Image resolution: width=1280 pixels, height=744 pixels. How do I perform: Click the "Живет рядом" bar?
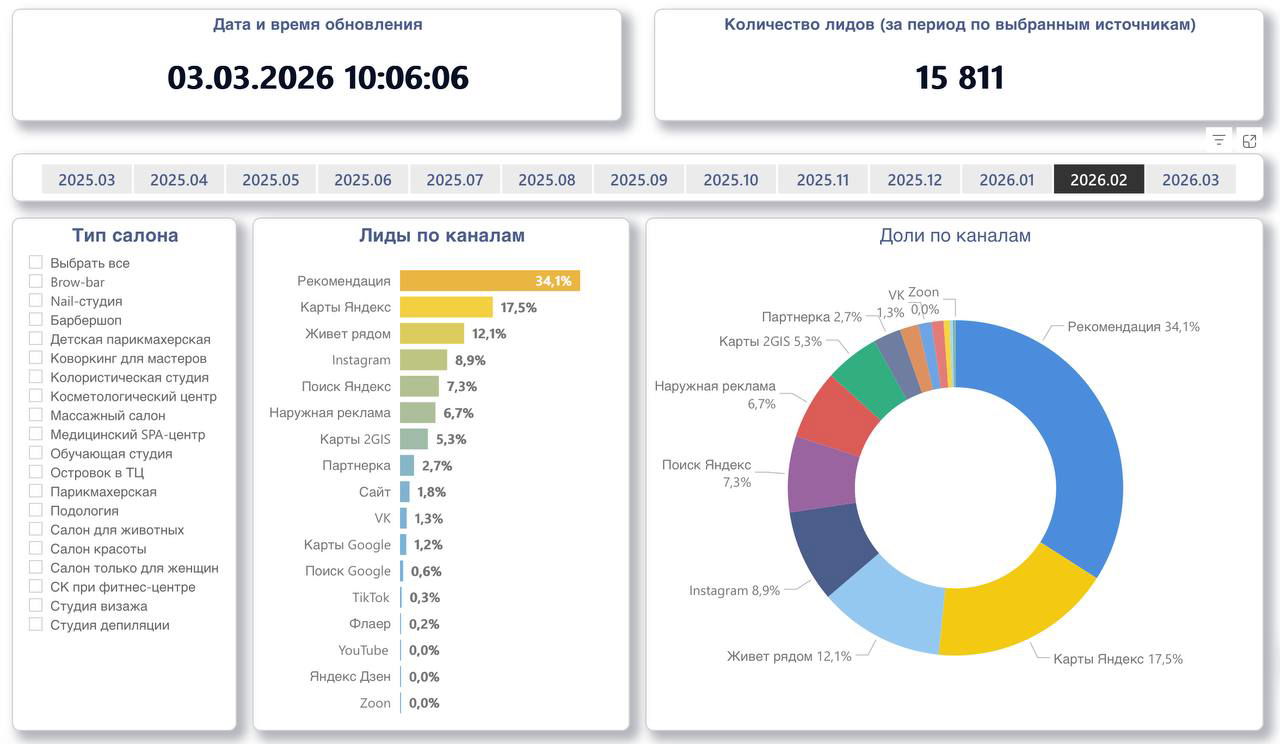pyautogui.click(x=432, y=333)
